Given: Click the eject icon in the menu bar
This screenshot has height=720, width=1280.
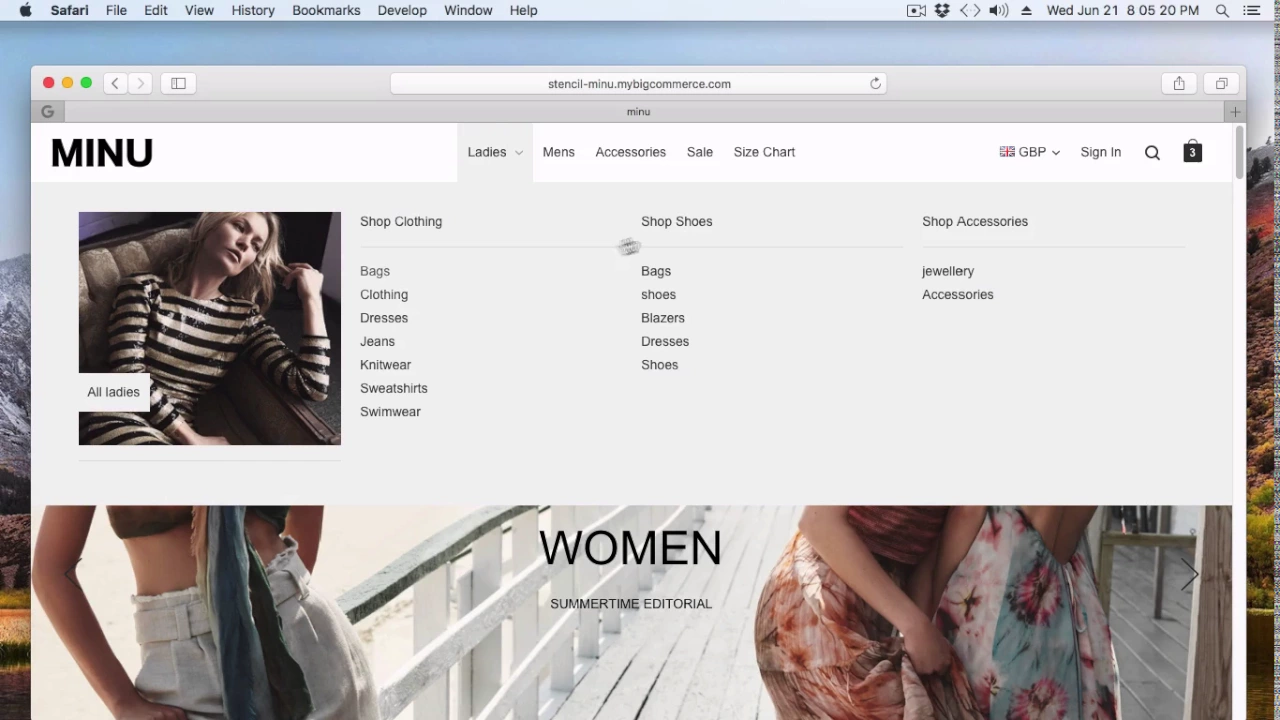Looking at the screenshot, I should coord(1026,10).
